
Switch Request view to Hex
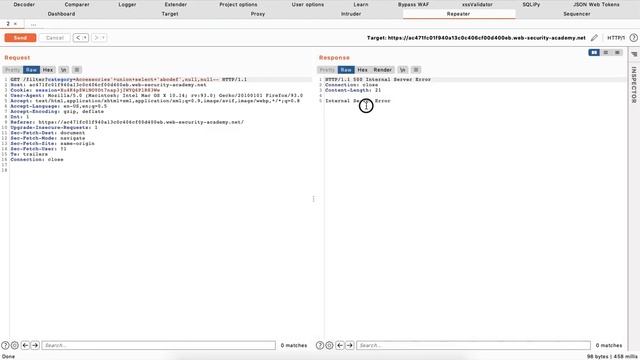48,70
